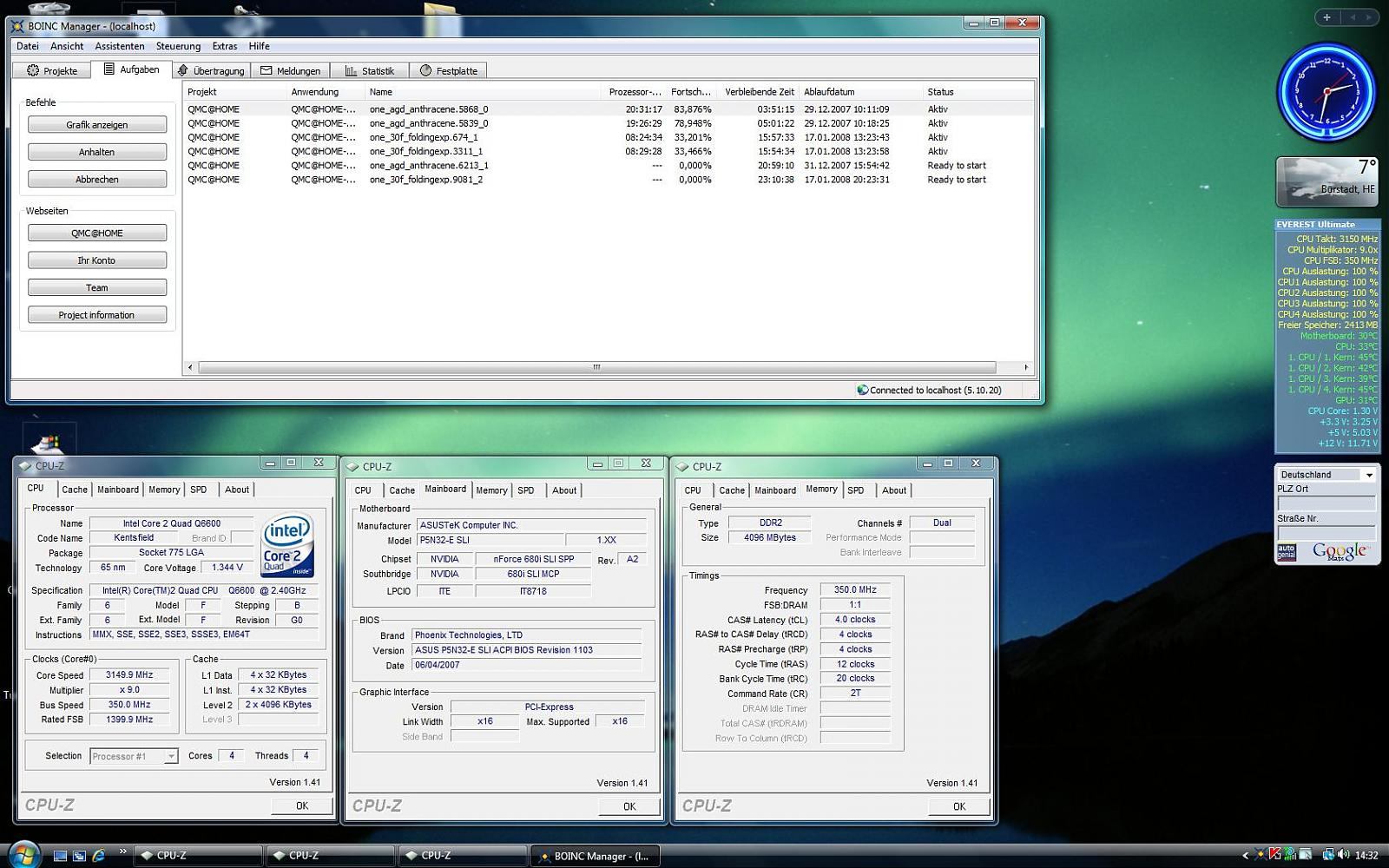The image size is (1389, 868).
Task: Click the autogenial logo in maps gadget
Action: click(1287, 552)
